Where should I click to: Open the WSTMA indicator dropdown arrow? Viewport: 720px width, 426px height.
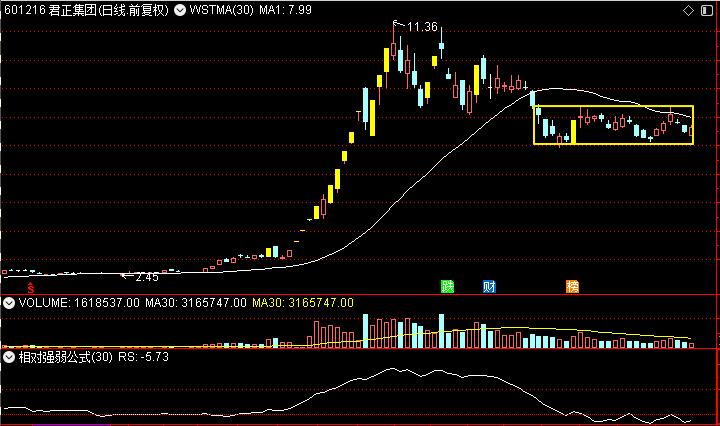point(180,10)
